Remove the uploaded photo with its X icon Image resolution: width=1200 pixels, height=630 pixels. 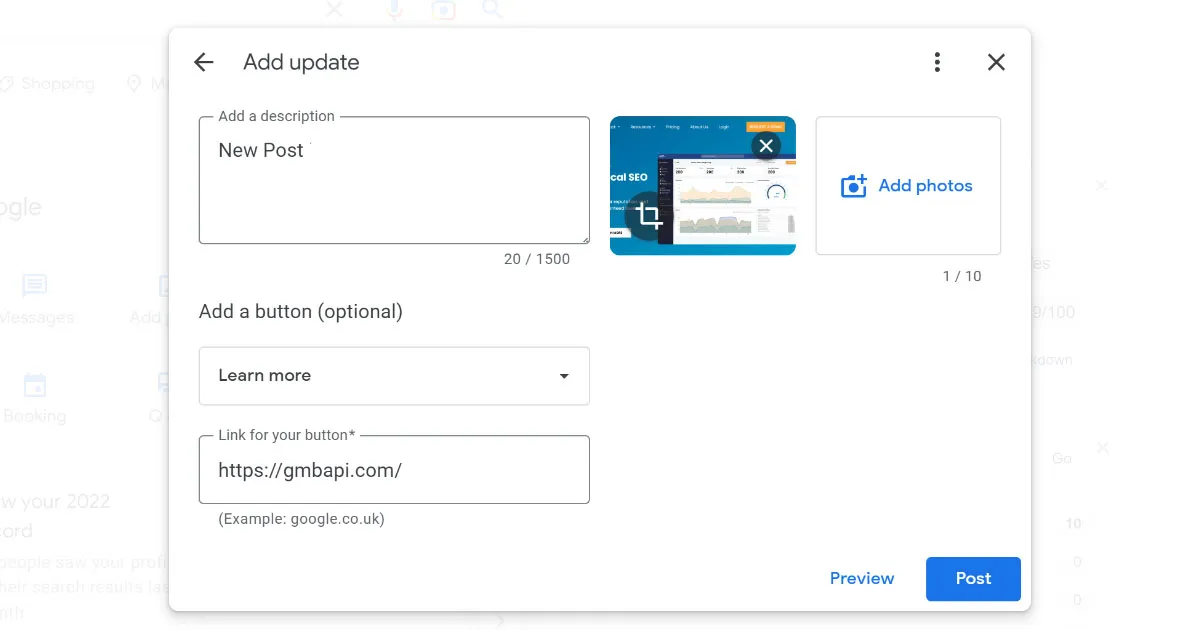(766, 146)
